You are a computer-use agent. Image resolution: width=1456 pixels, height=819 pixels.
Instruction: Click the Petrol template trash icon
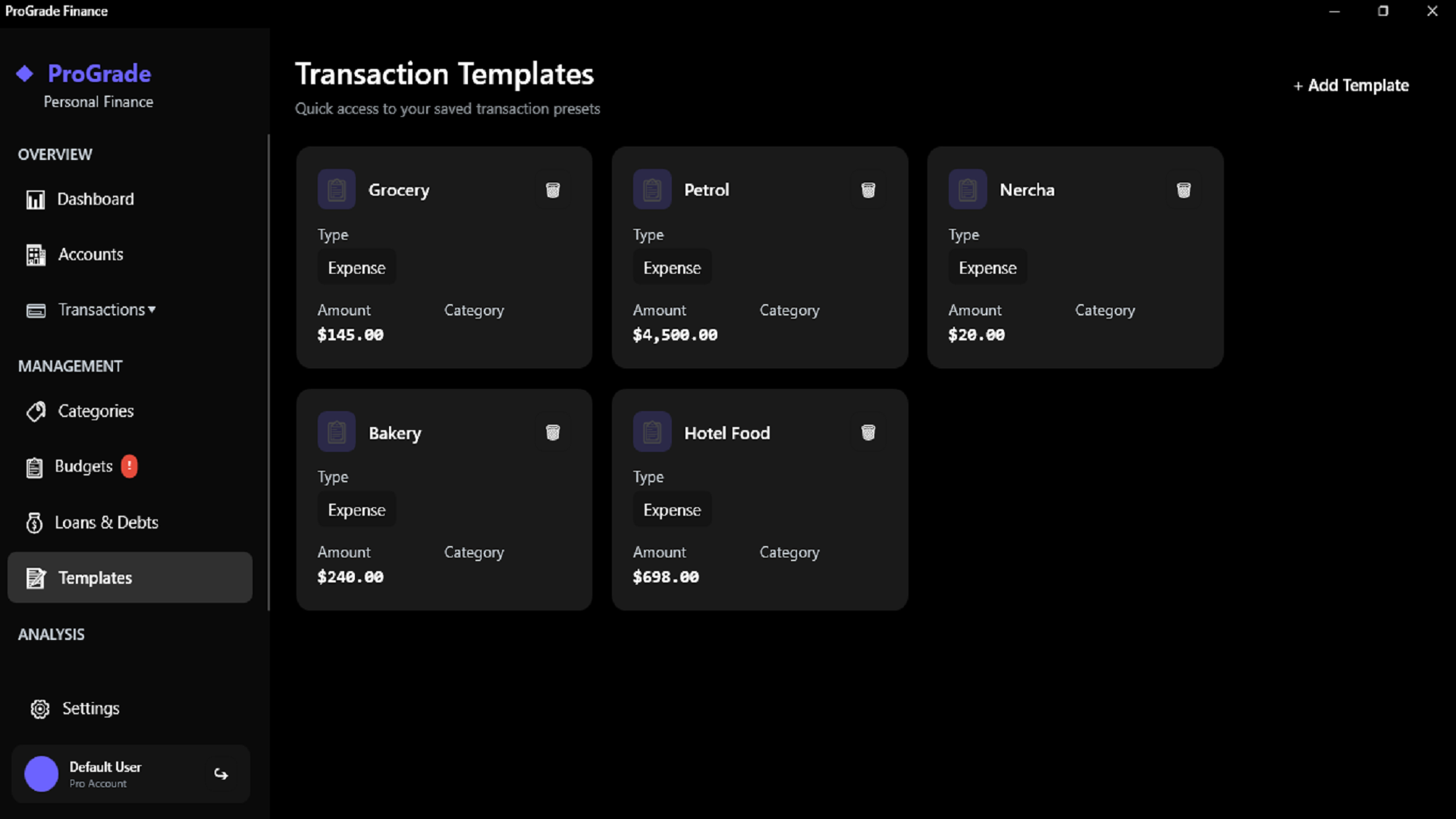point(868,190)
